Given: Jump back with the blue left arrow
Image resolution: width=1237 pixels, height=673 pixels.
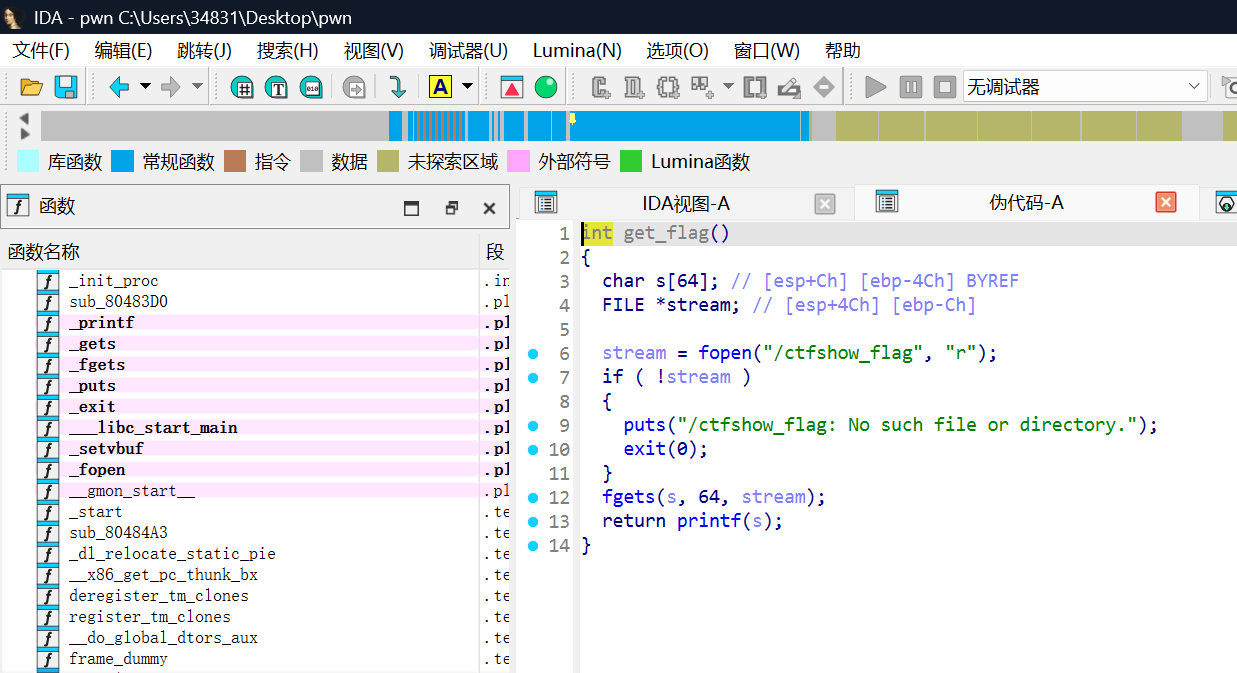Looking at the screenshot, I should (x=120, y=87).
